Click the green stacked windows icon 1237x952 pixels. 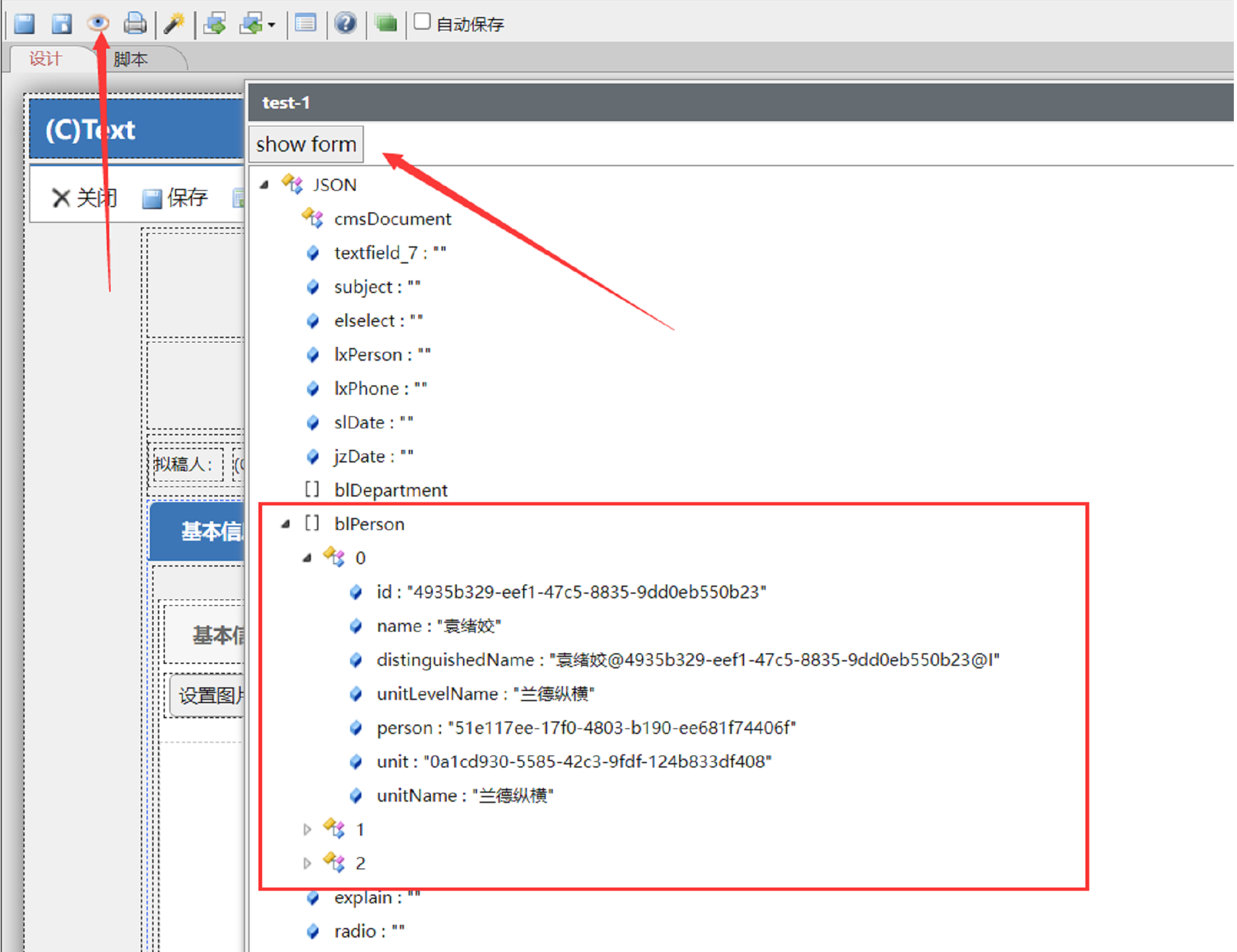tap(386, 24)
